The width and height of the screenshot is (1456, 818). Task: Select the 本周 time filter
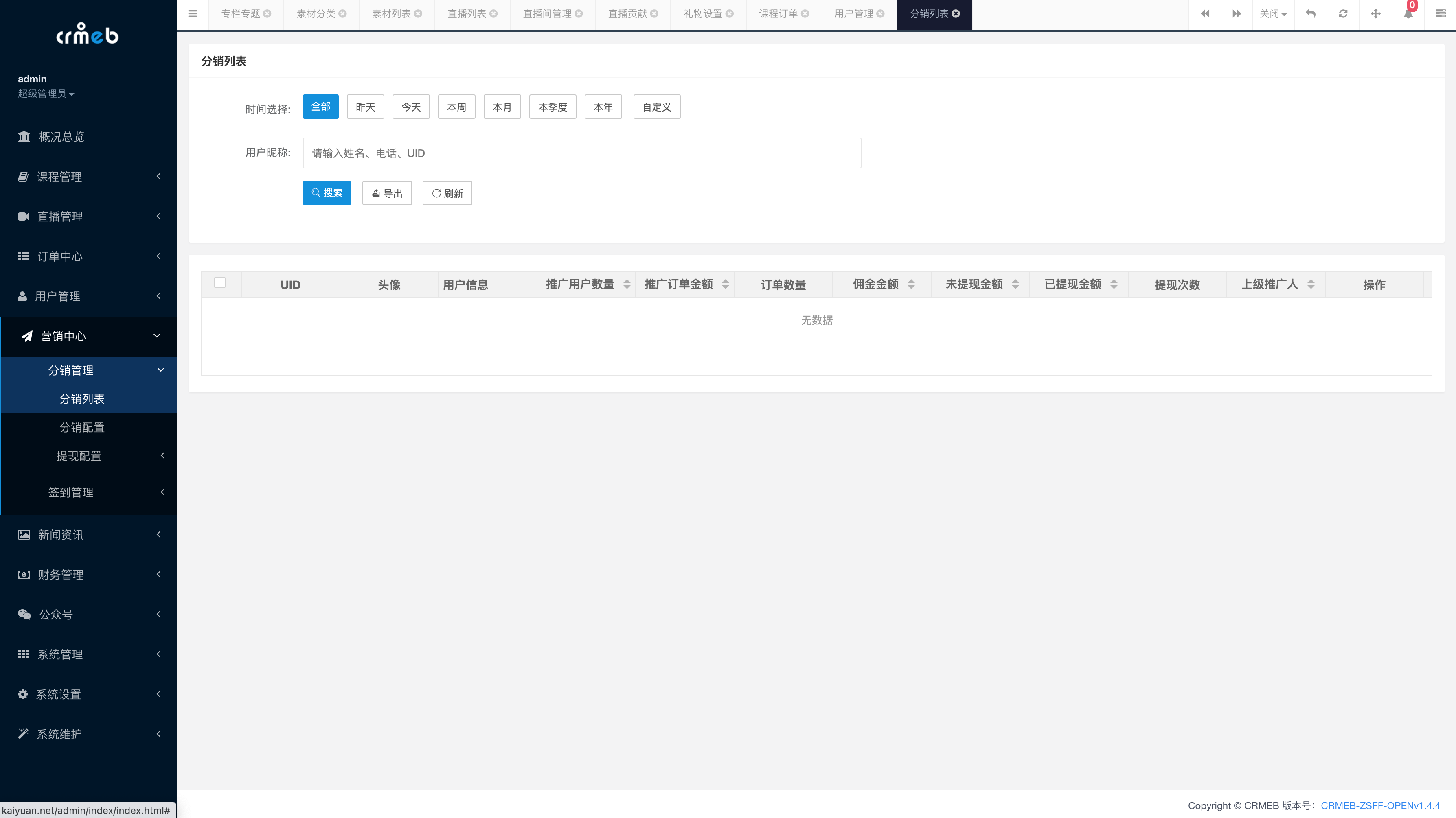click(x=457, y=107)
